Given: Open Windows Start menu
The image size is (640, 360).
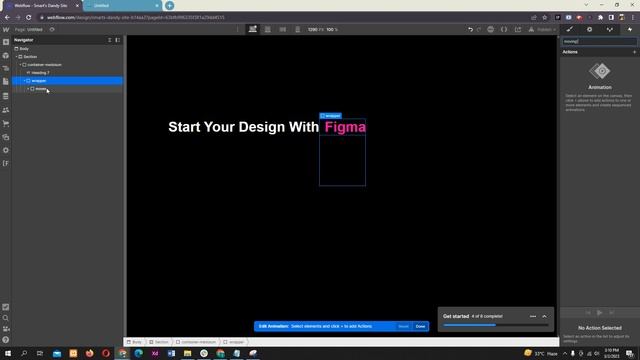Looking at the screenshot, I should coord(8,353).
